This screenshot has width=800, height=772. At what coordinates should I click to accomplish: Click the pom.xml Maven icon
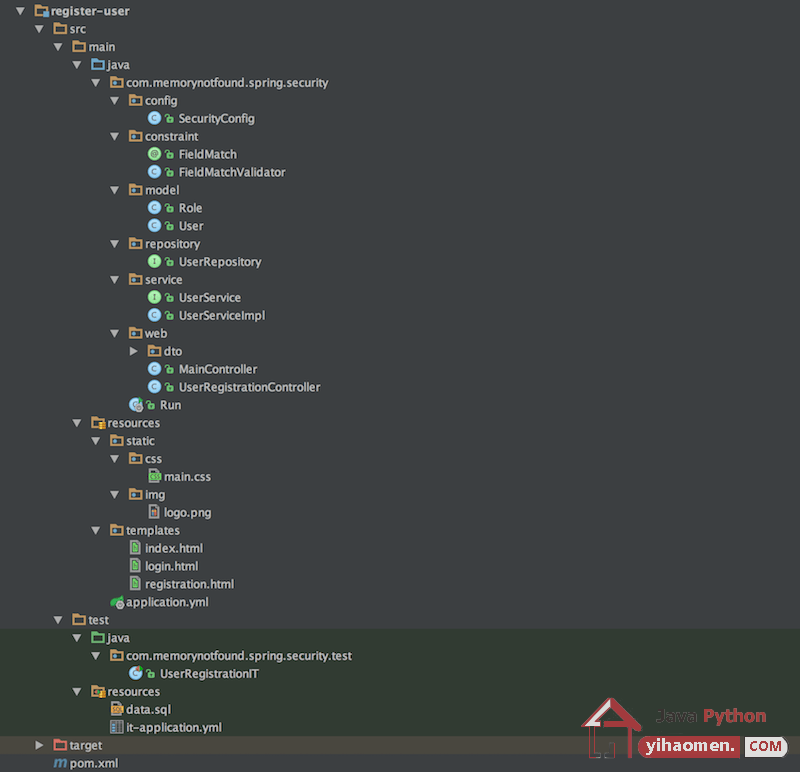60,763
